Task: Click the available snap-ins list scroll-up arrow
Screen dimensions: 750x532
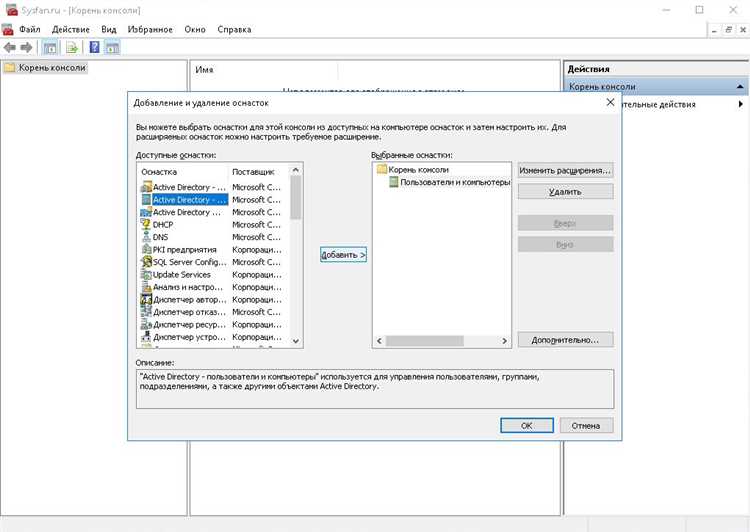Action: click(296, 170)
